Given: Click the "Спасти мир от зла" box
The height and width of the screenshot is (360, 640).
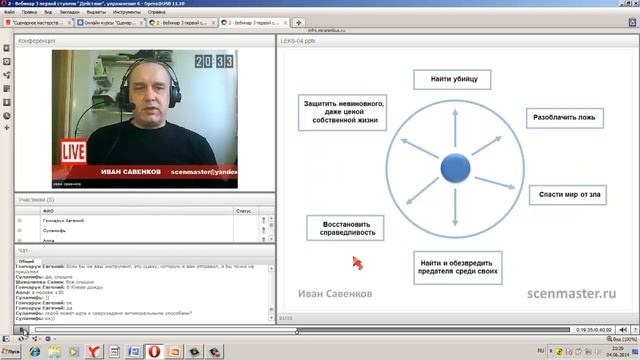Looking at the screenshot, I should [x=568, y=195].
